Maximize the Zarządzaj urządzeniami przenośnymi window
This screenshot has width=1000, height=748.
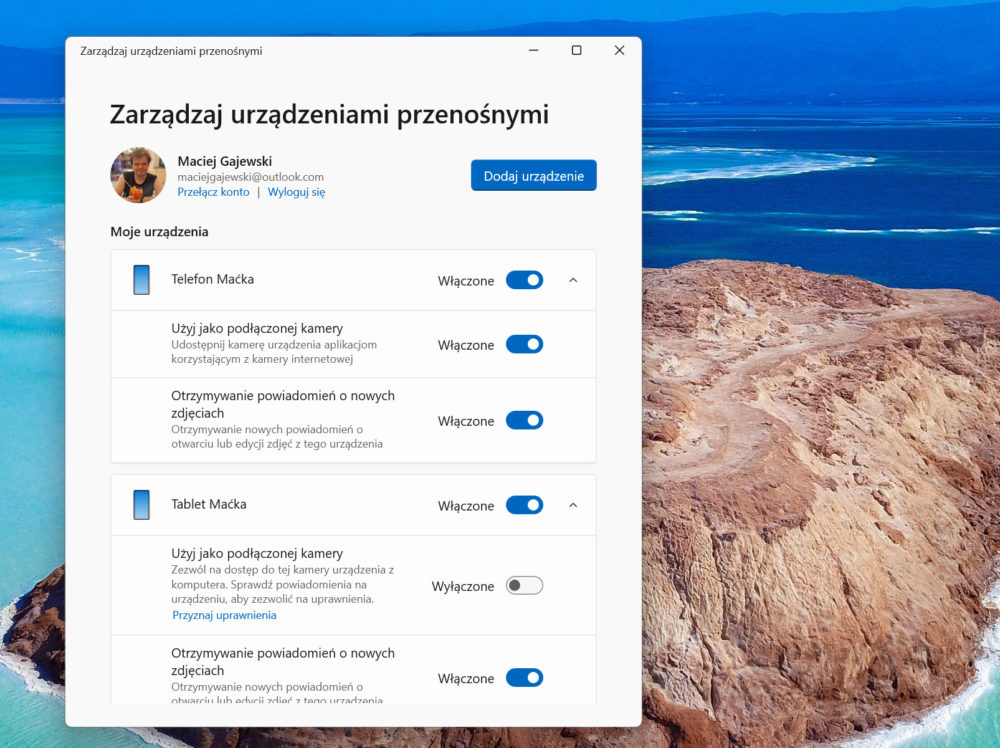[577, 50]
